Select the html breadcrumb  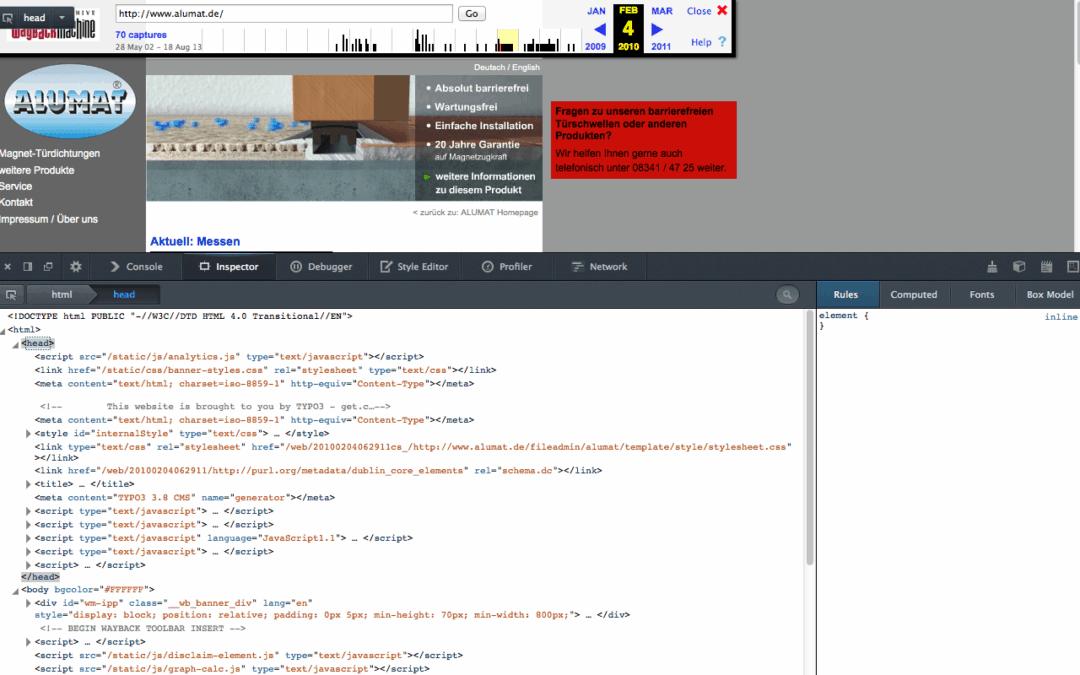[61, 295]
